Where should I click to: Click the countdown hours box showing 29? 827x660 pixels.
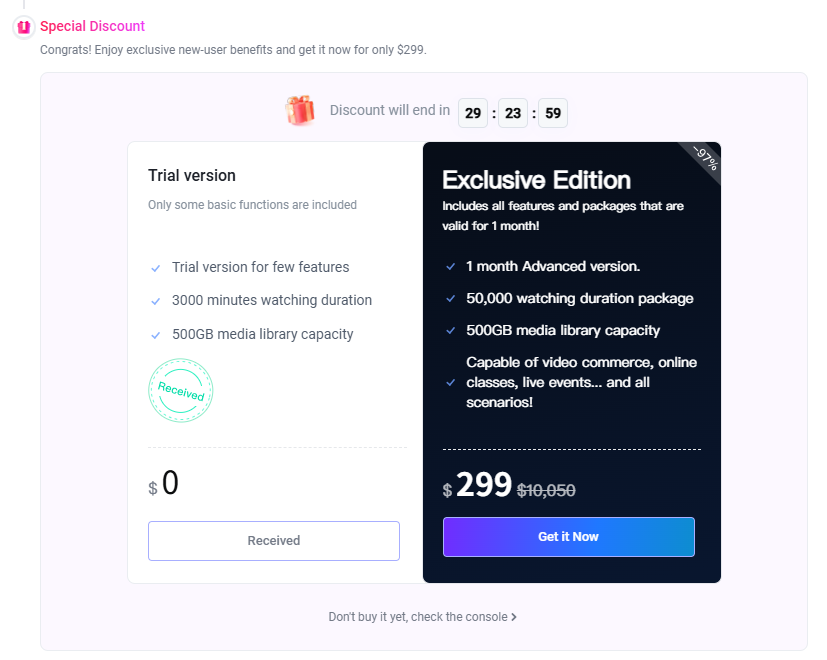[473, 113]
